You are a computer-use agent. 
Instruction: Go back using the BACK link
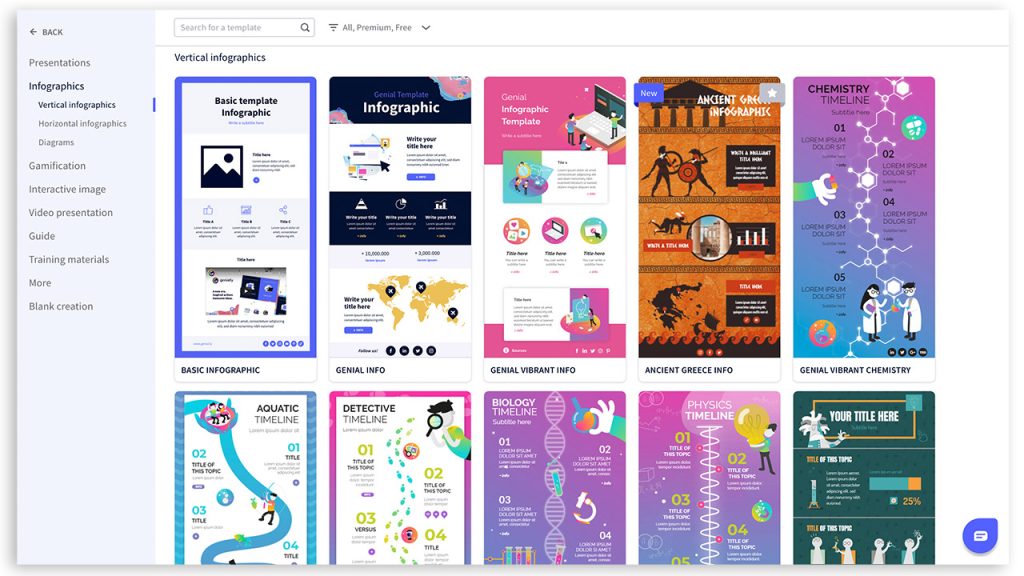pos(46,32)
